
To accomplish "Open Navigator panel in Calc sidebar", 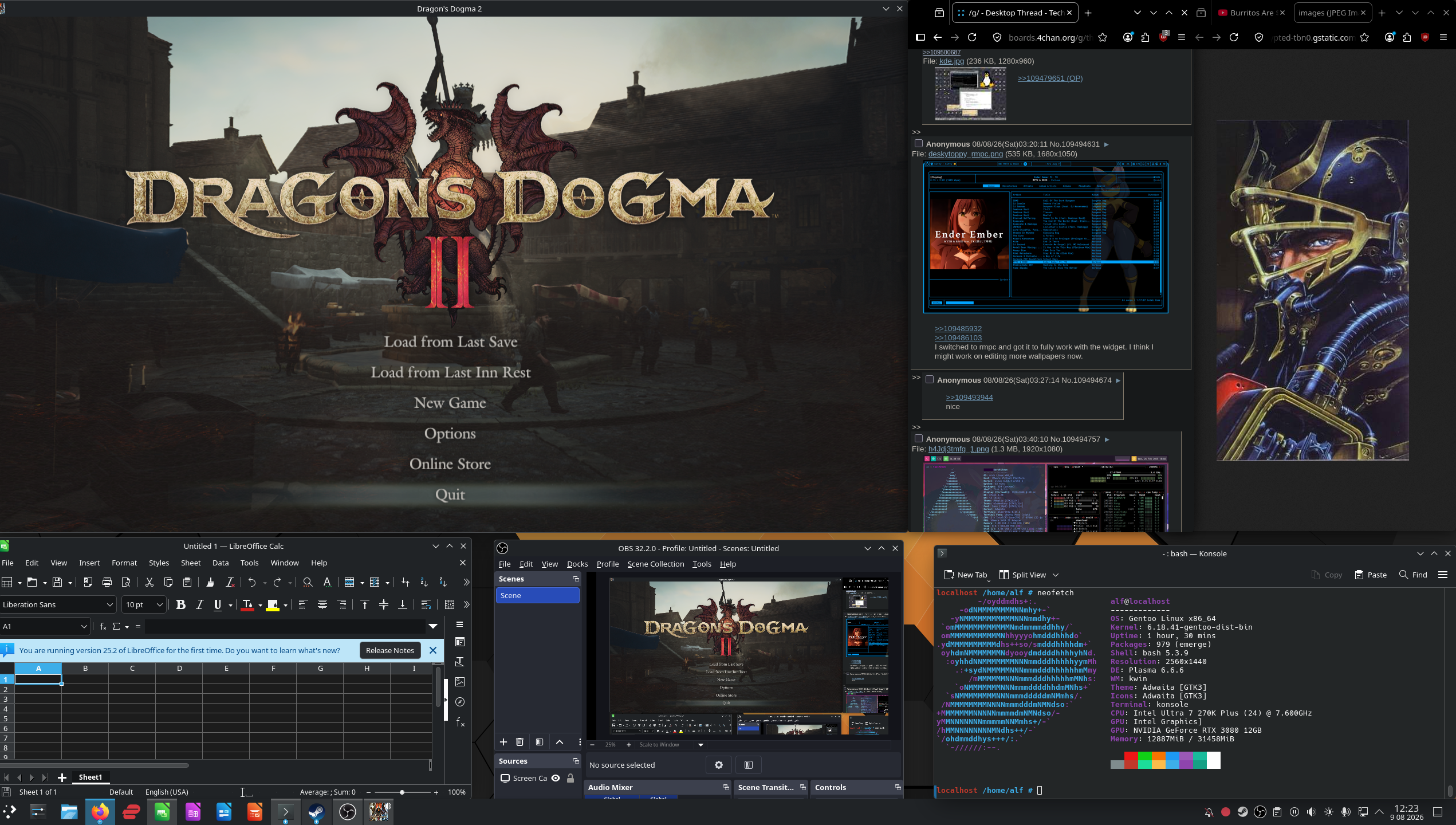I will 459,702.
